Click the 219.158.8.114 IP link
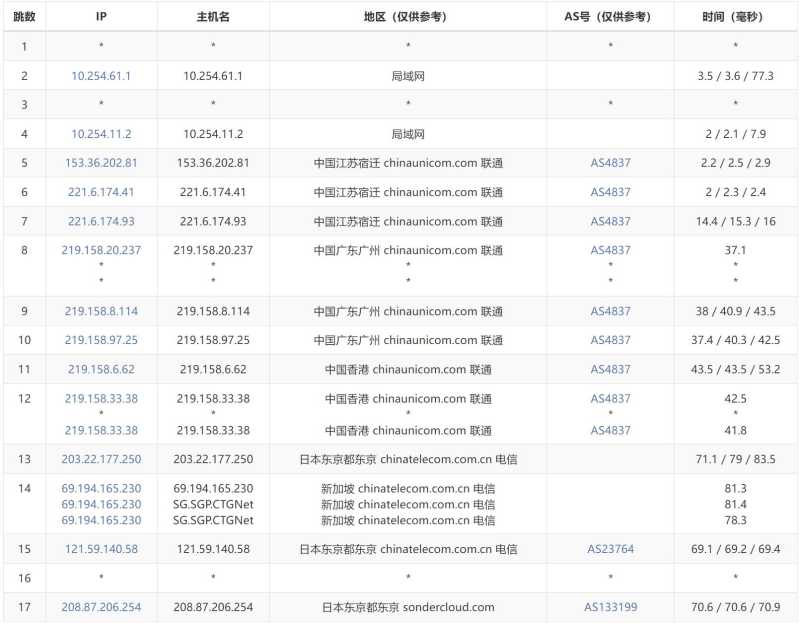 [x=100, y=311]
